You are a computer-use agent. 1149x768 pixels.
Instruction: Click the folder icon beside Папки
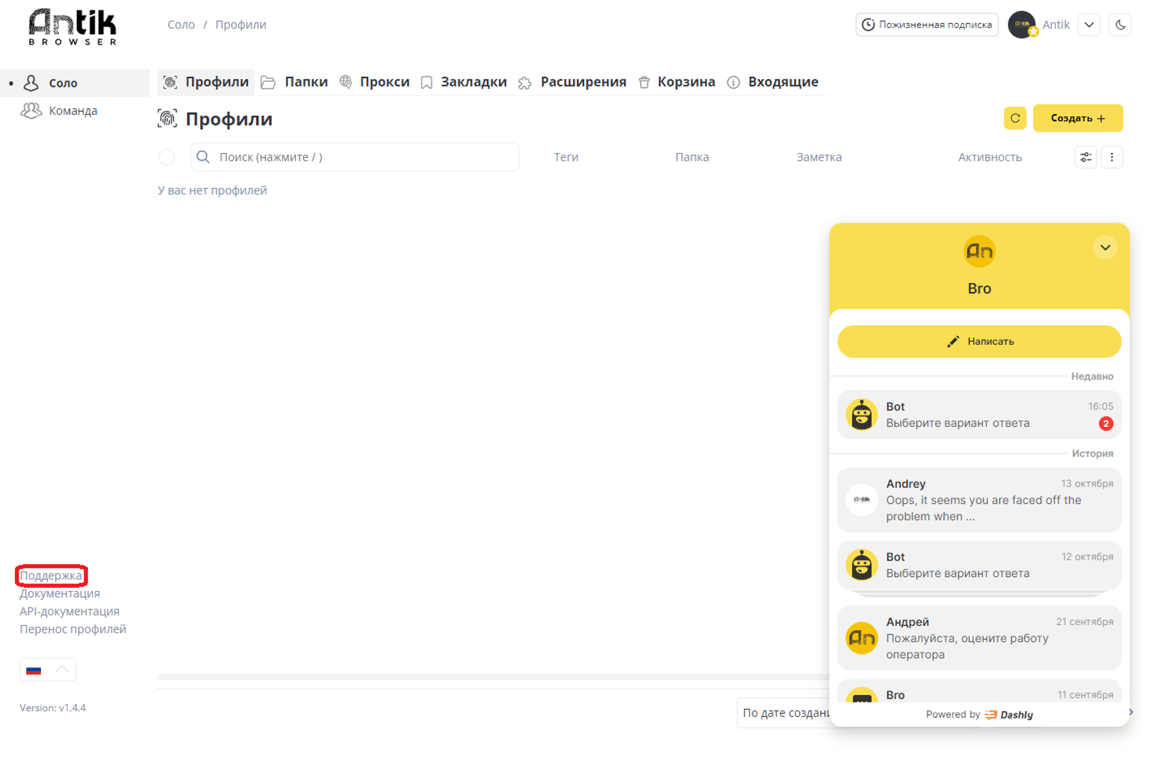click(268, 83)
